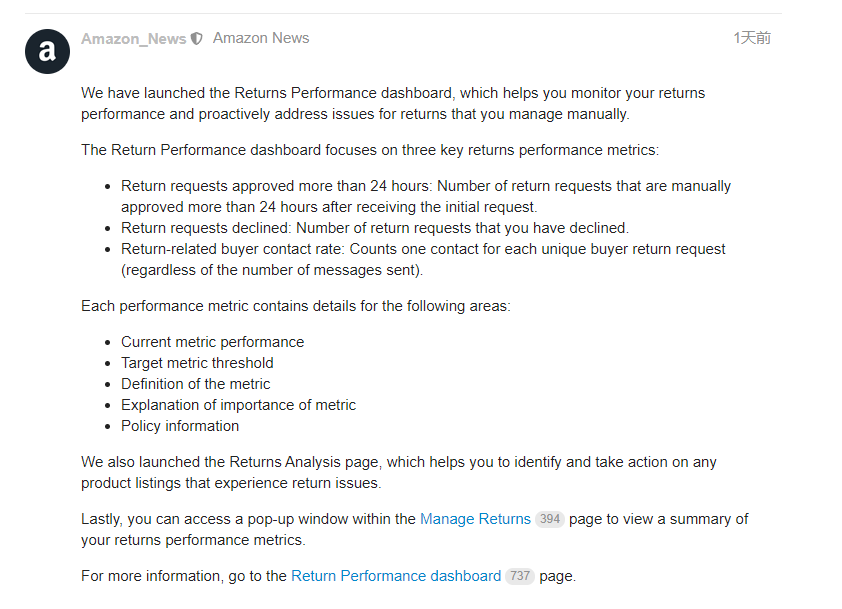The image size is (842, 609).
Task: Follow the Return Performance dashboard link
Action: (396, 576)
